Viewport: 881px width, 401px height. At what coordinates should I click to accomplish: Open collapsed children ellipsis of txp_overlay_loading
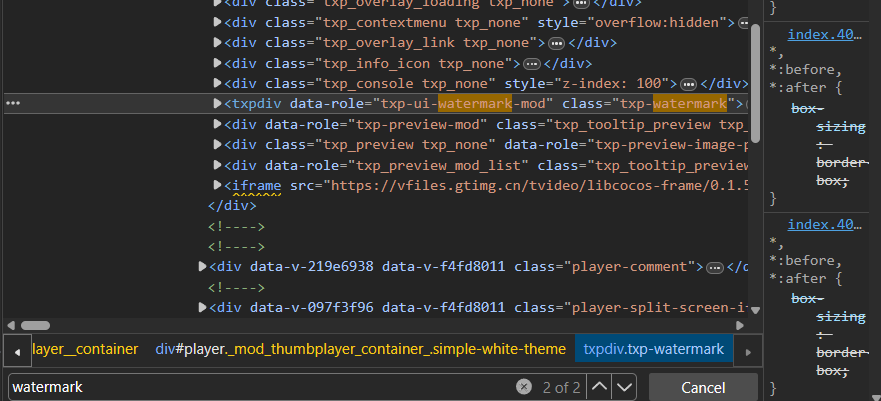pos(581,3)
